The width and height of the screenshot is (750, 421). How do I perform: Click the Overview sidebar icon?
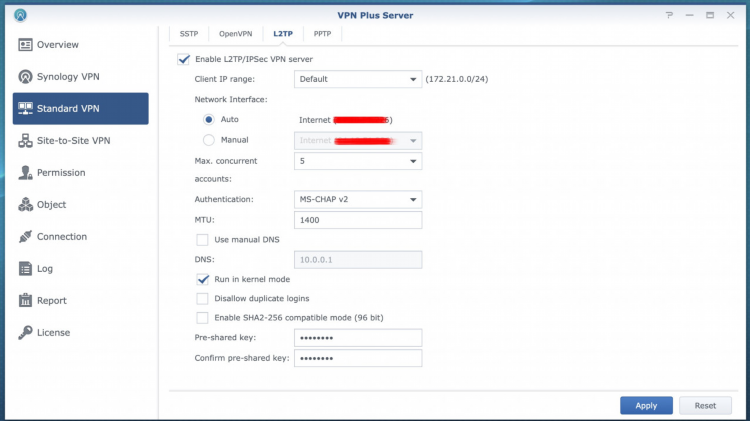pos(25,44)
